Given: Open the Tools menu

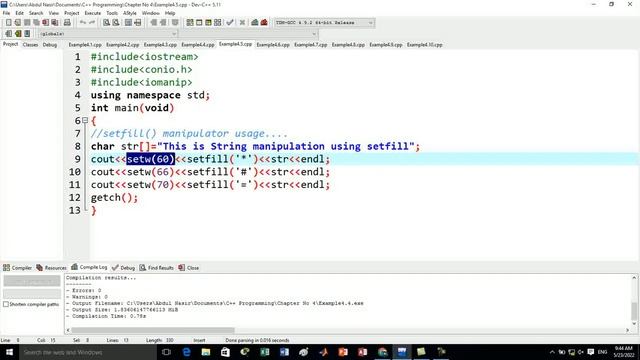Looking at the screenshot, I should pos(112,13).
